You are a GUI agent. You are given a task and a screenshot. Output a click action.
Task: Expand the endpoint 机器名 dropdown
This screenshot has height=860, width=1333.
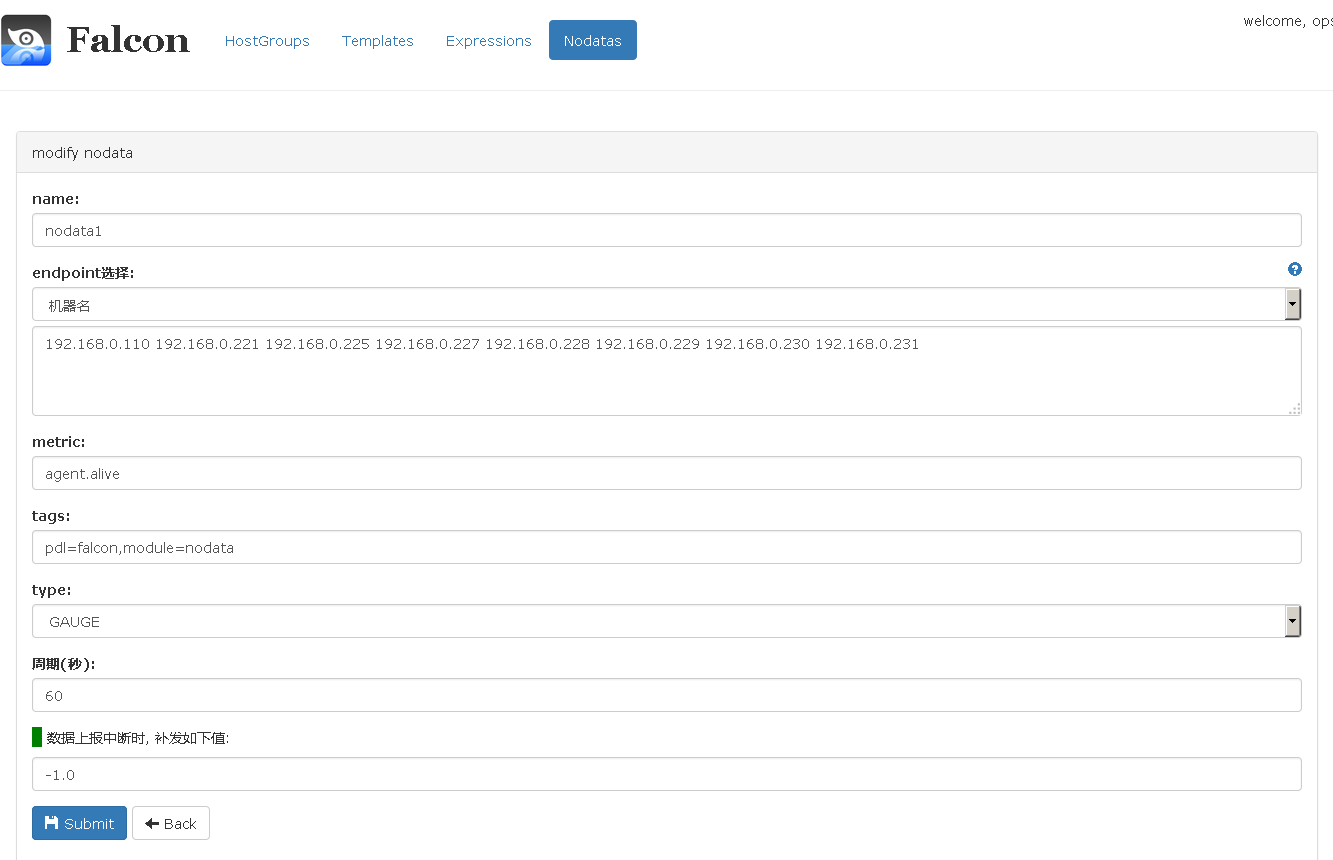coord(666,305)
